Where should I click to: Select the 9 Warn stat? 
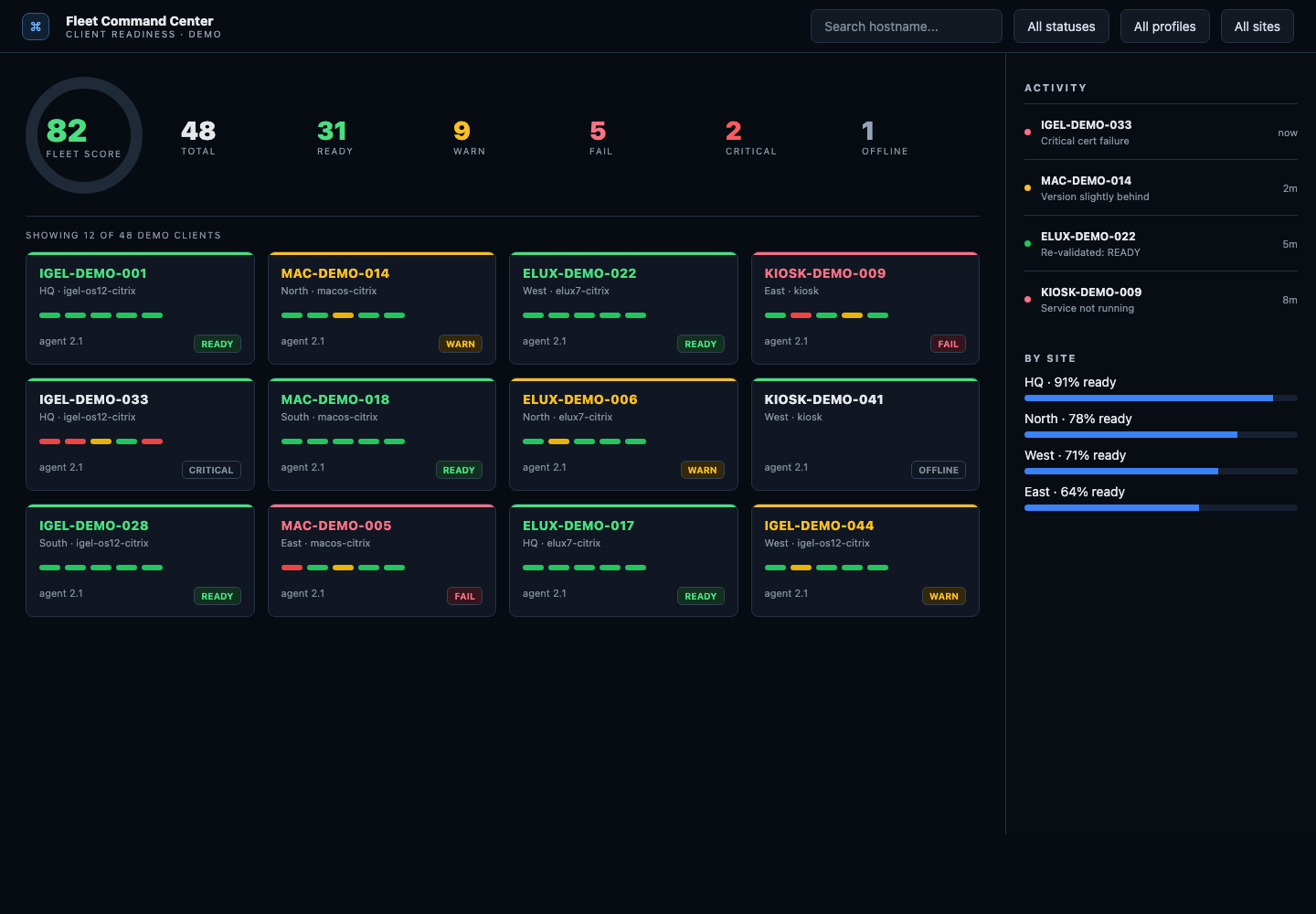(x=469, y=138)
